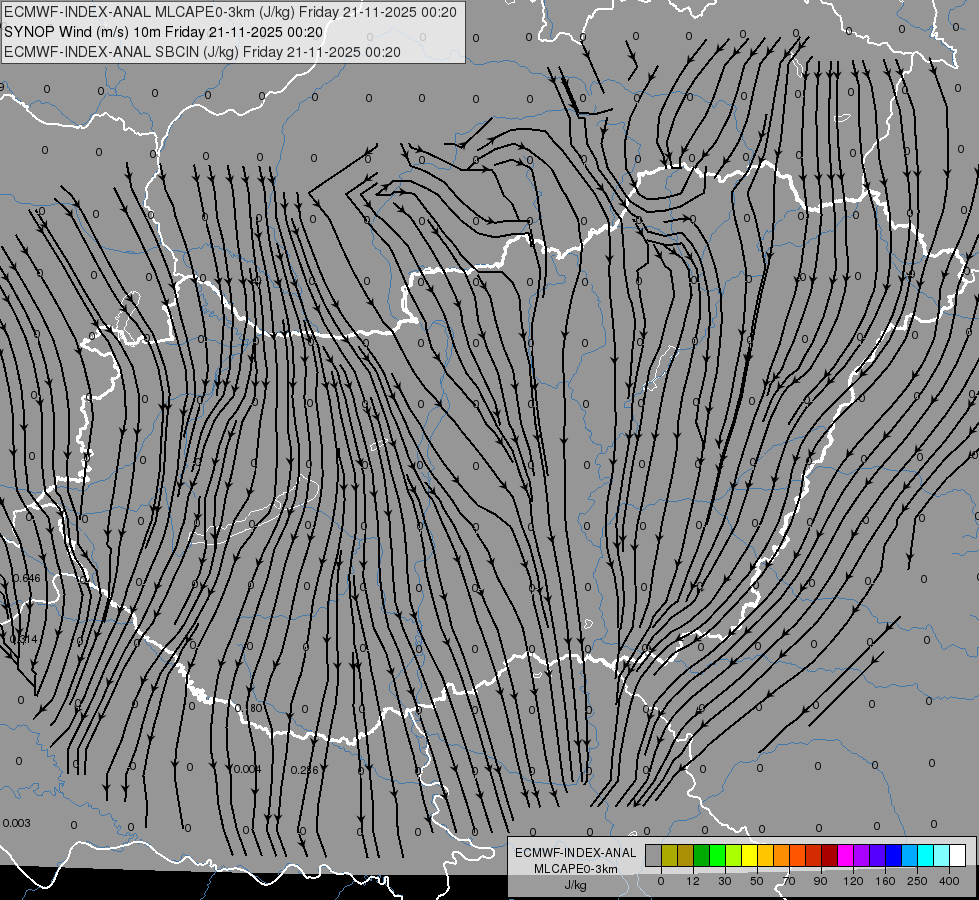This screenshot has height=900, width=979.
Task: Click the SBCIN title line
Action: 202,52
